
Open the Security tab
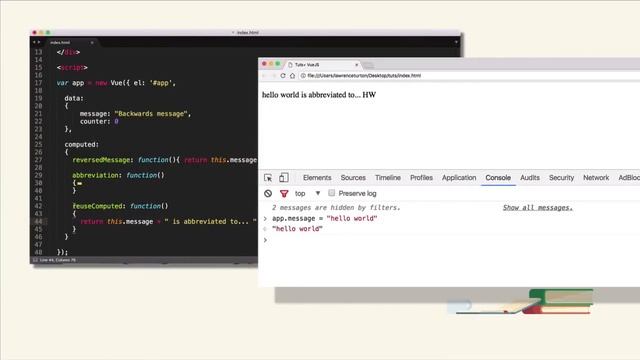(x=561, y=178)
